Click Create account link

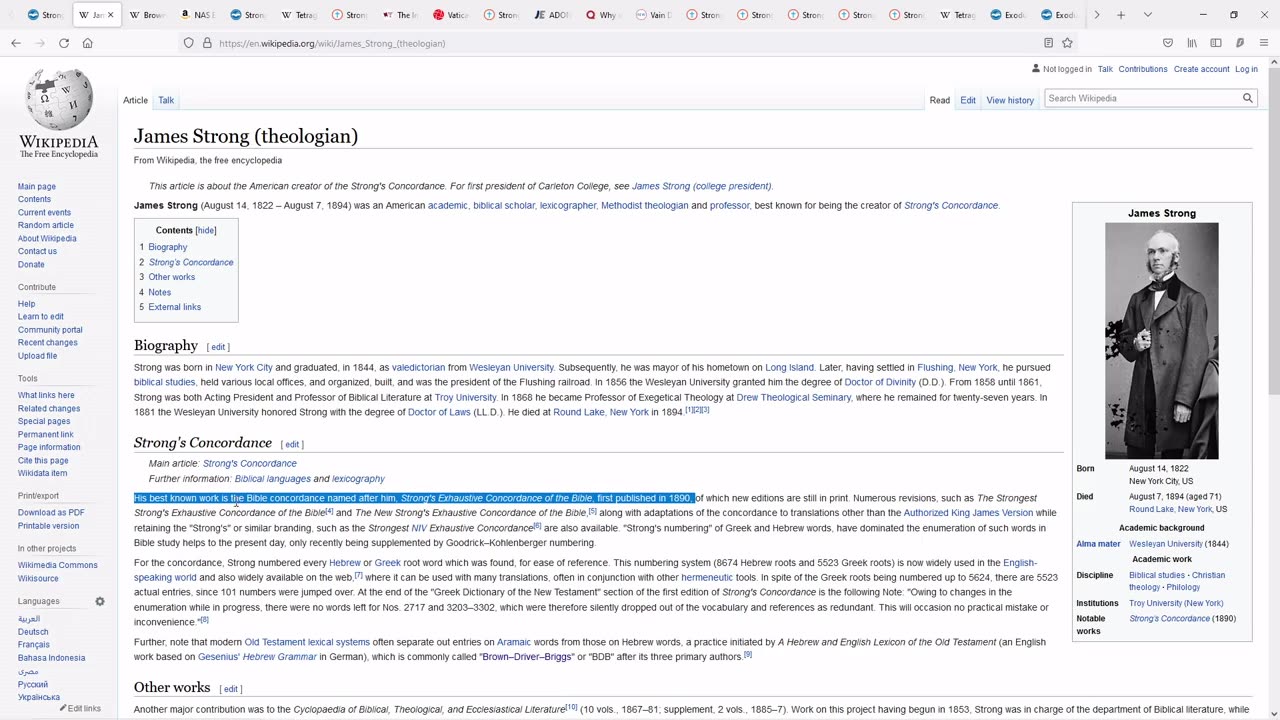coord(1201,69)
